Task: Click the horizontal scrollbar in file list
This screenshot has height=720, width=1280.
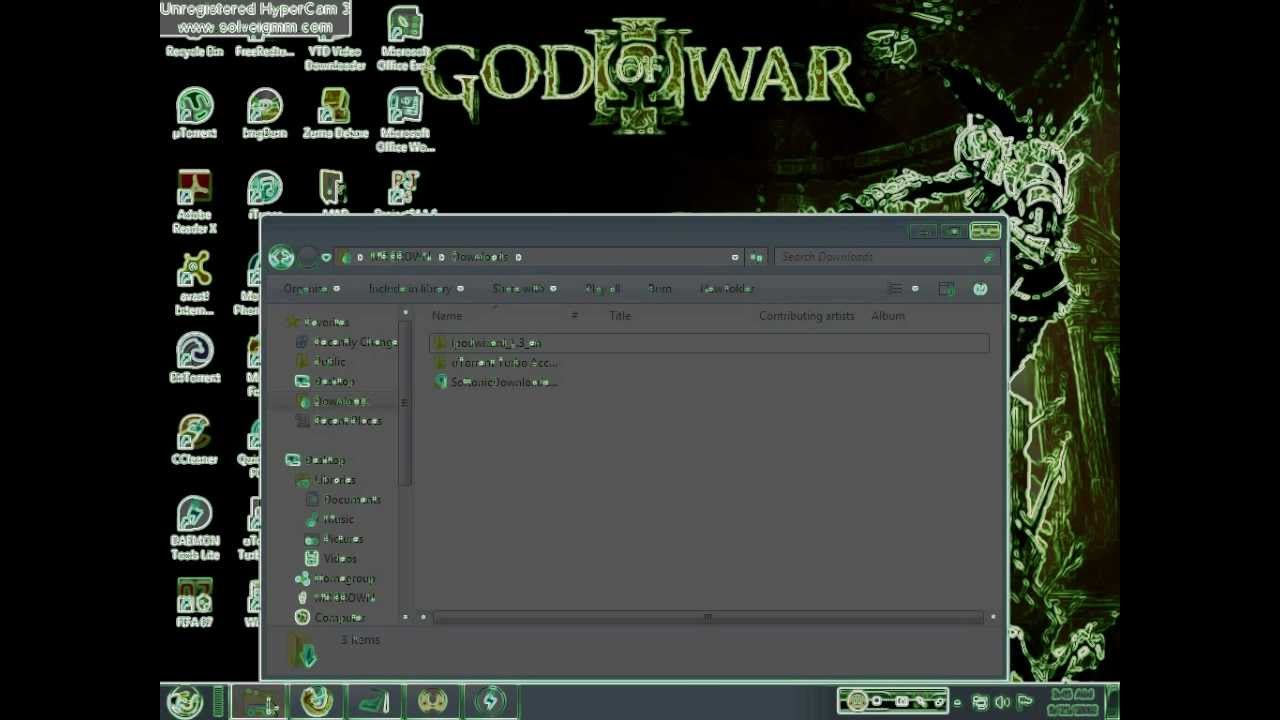Action: click(x=708, y=618)
